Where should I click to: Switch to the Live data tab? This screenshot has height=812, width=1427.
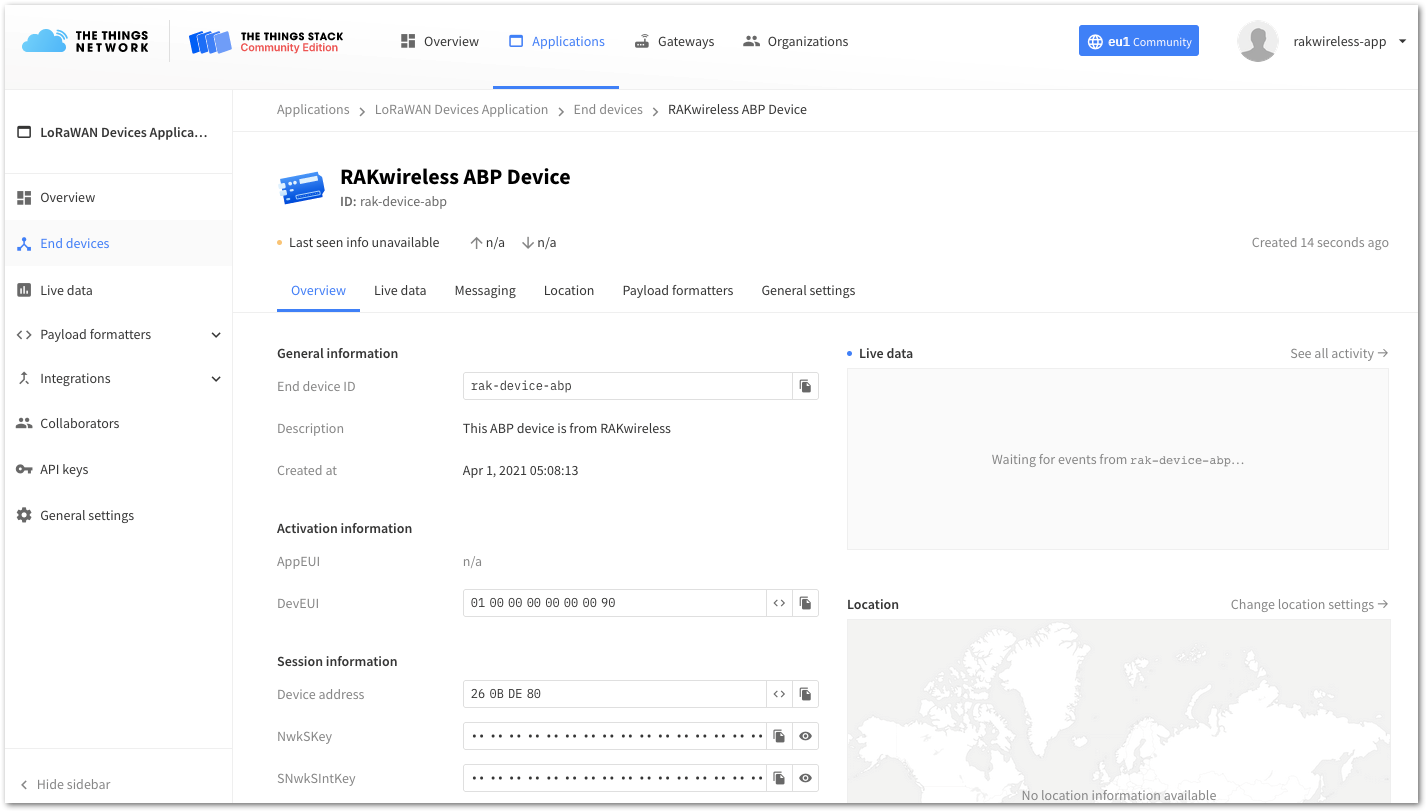(400, 290)
